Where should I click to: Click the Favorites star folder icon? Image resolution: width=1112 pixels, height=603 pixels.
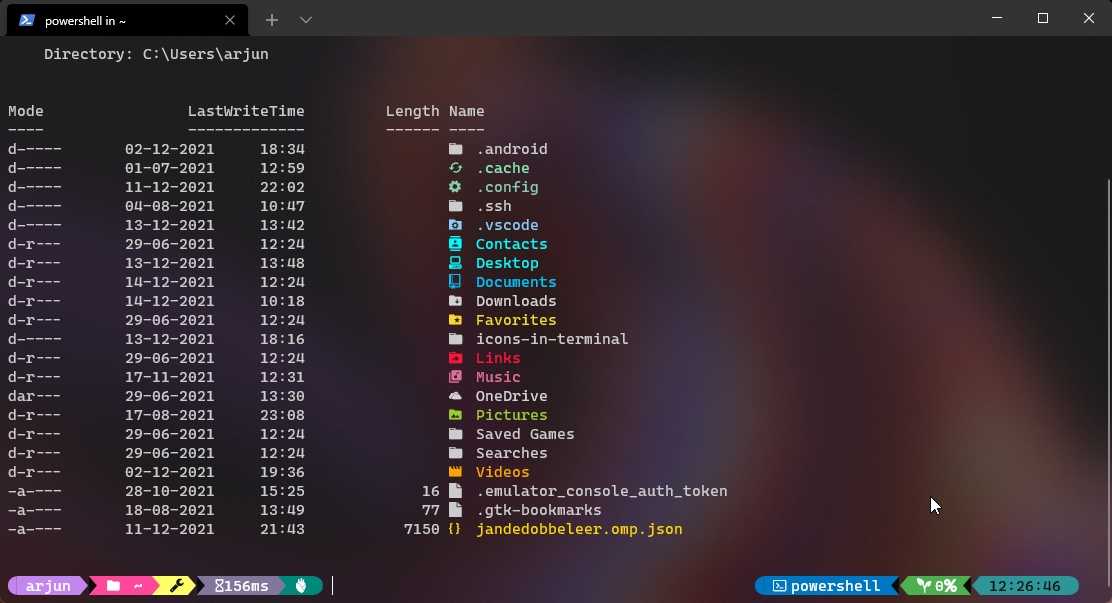(x=455, y=320)
